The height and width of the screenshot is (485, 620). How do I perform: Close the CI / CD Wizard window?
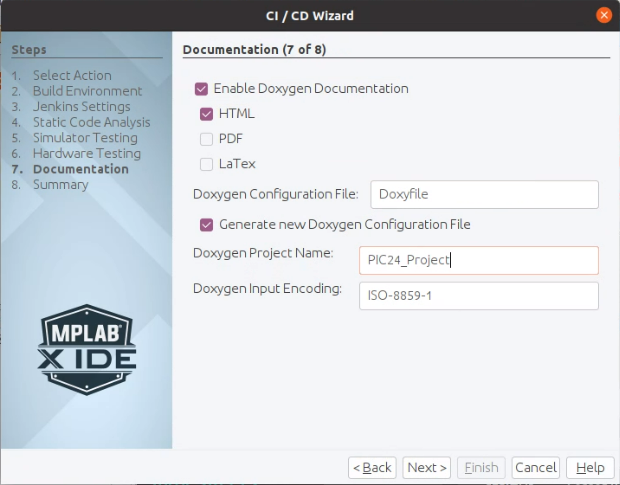point(603,15)
